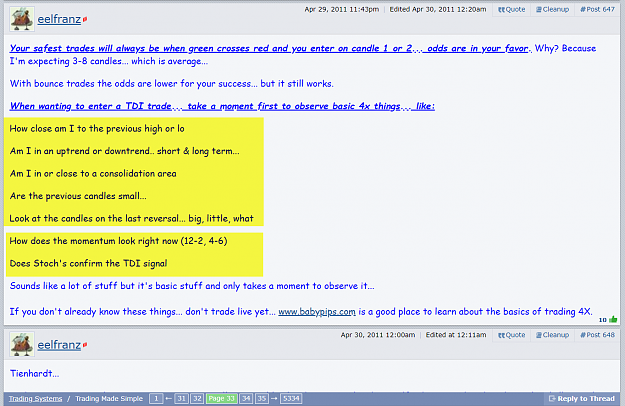Screen dimensions: 625x406
Task: Click 'Does Stoch's confirm the TDI signal' line
Action: 88,263
